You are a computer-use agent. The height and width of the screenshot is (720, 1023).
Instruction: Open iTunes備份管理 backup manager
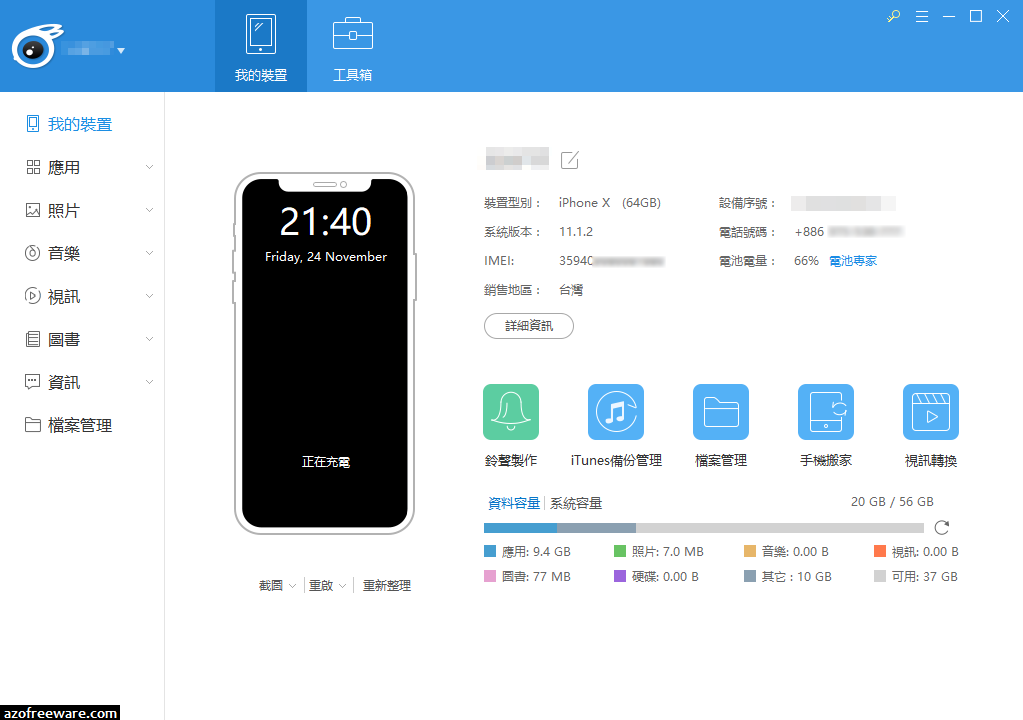click(x=616, y=412)
